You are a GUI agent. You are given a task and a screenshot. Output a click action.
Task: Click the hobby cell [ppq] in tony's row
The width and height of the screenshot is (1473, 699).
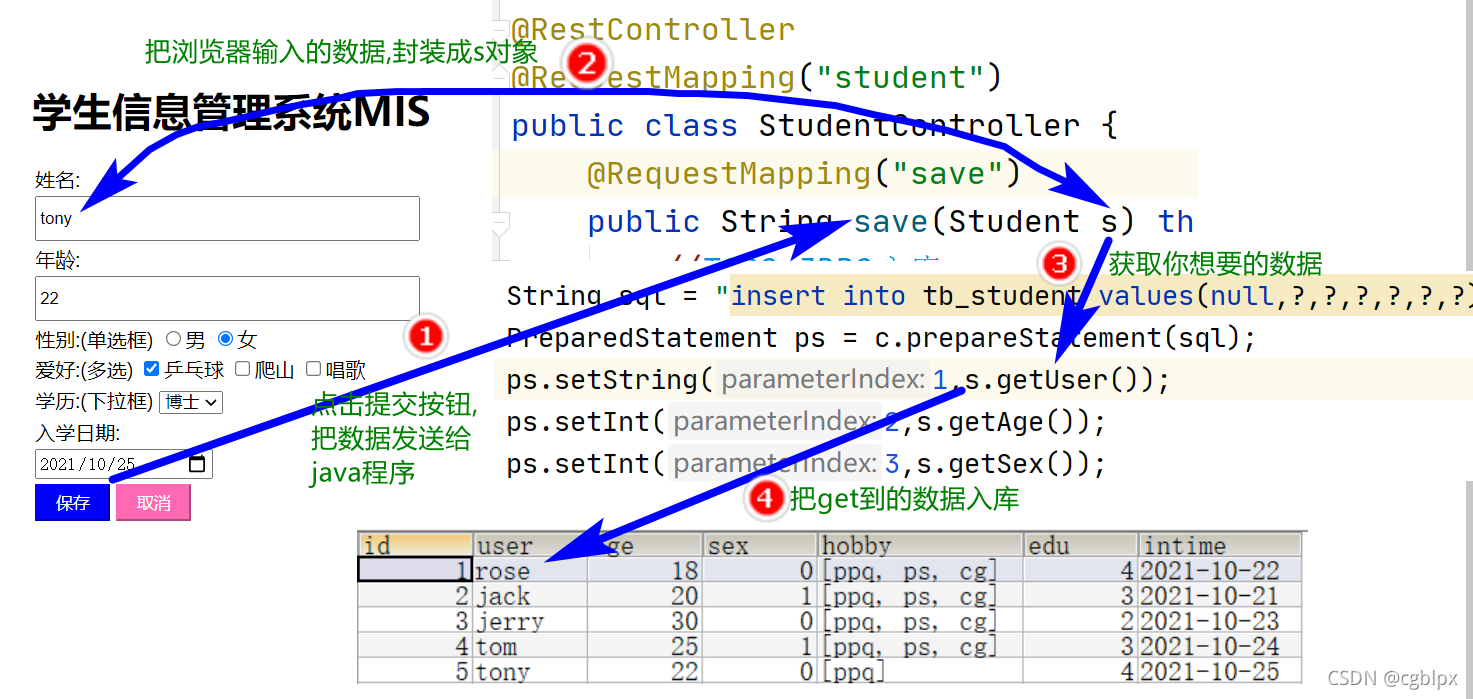coord(922,671)
